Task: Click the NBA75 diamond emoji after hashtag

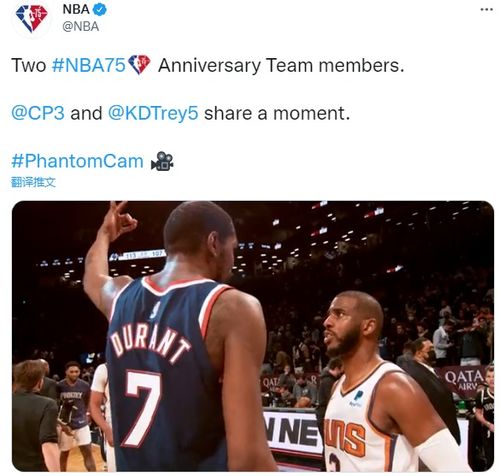Action: tap(139, 64)
